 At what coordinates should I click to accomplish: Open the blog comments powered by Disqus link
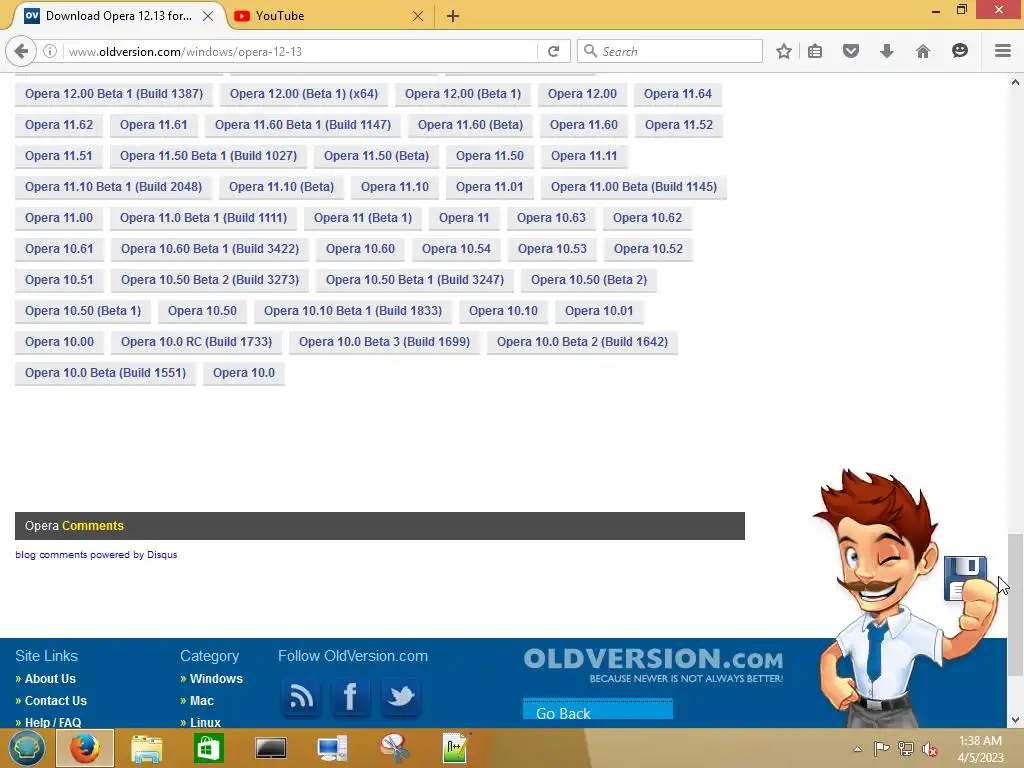pyautogui.click(x=97, y=555)
